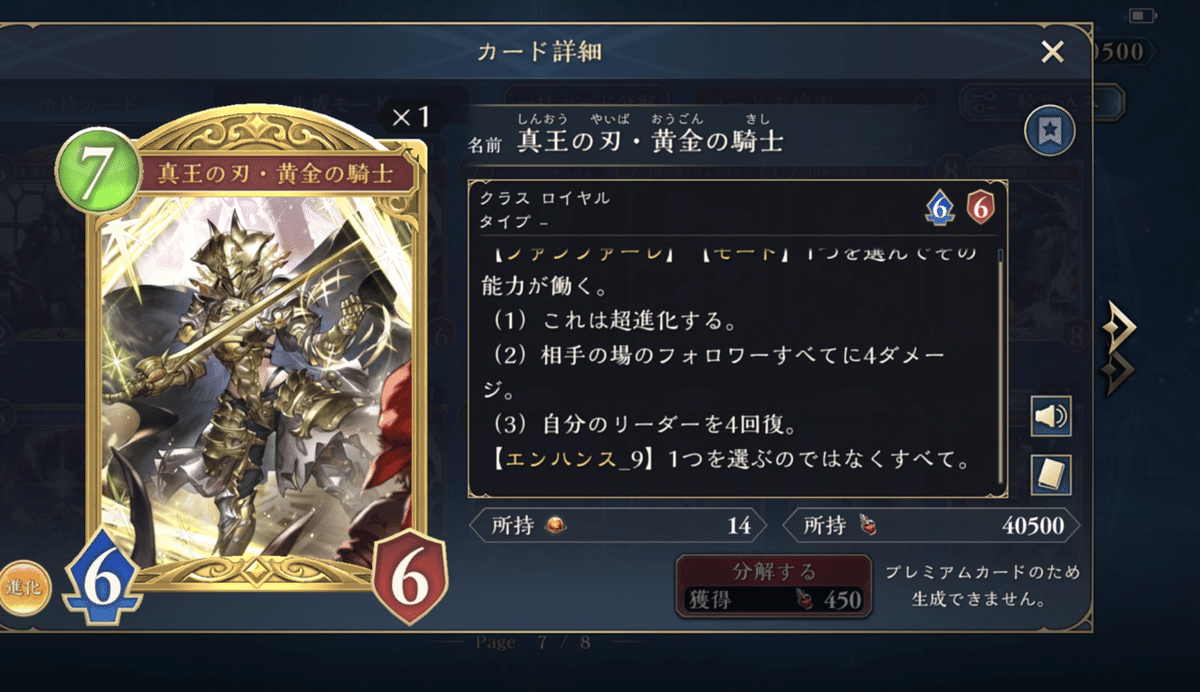This screenshot has height=692, width=1200.
Task: Click the 所持 vial count showing 40500
Action: coord(931,525)
